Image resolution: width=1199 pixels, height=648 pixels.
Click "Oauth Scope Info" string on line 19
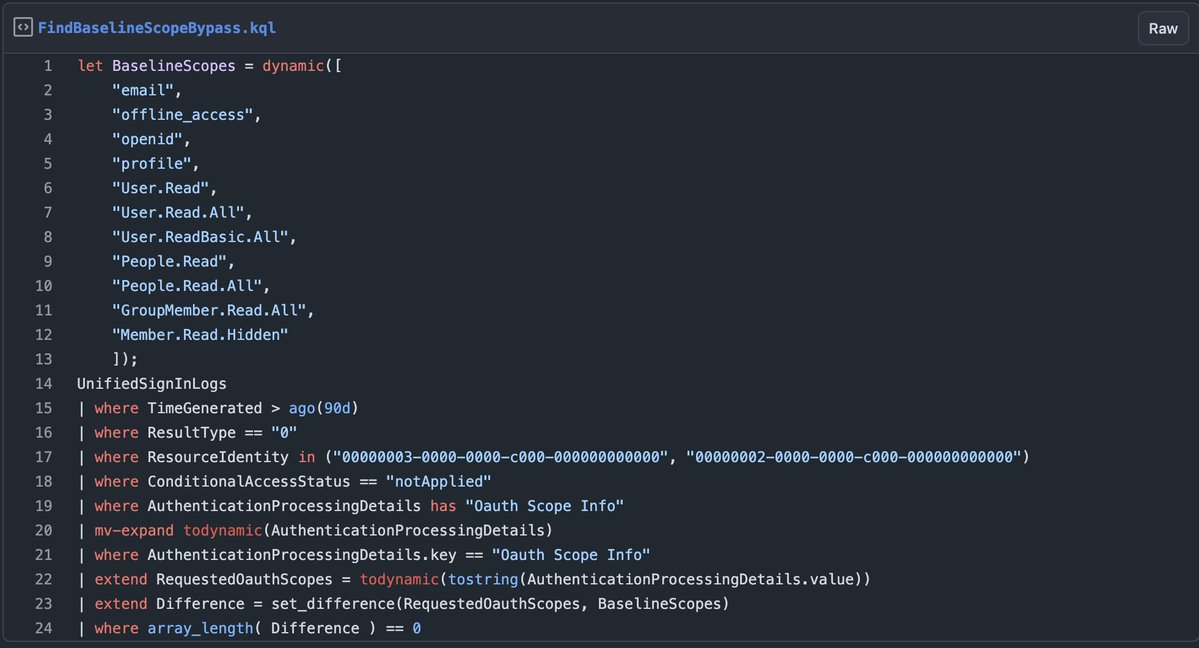[x=545, y=506]
